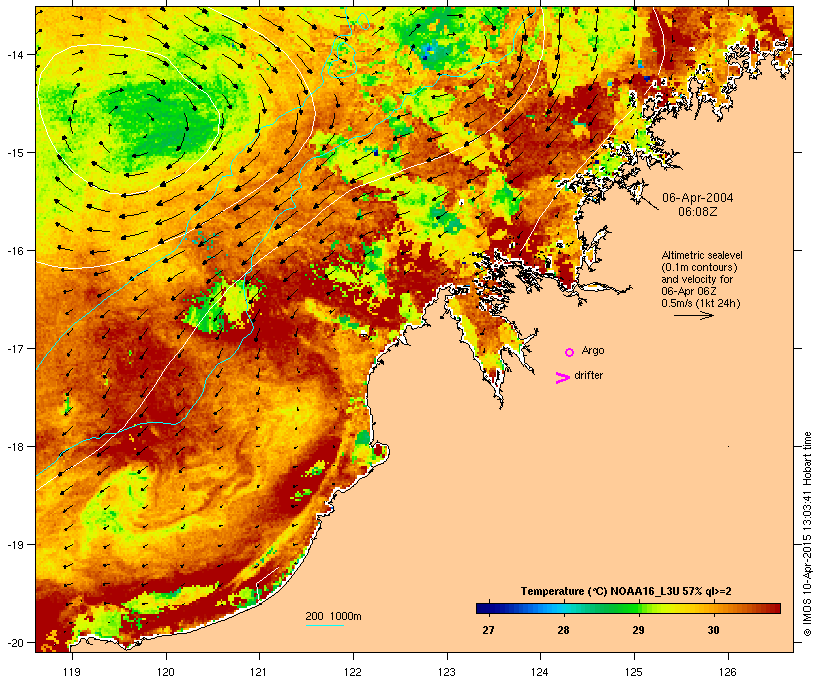The image size is (820, 680).
Task: Click the latitude axis label '-20'
Action: (14, 642)
